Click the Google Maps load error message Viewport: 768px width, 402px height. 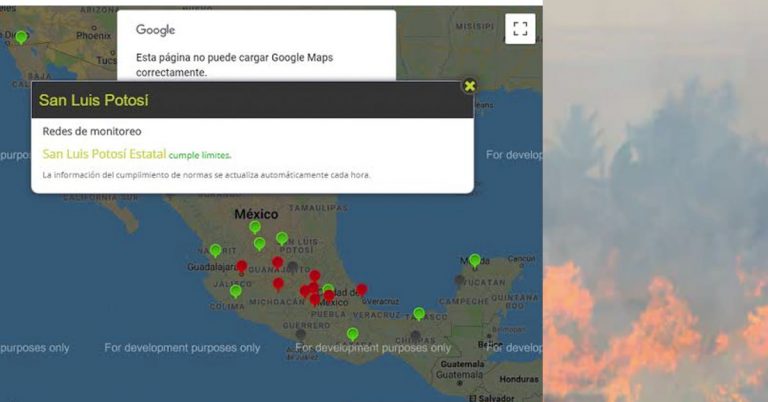235,65
